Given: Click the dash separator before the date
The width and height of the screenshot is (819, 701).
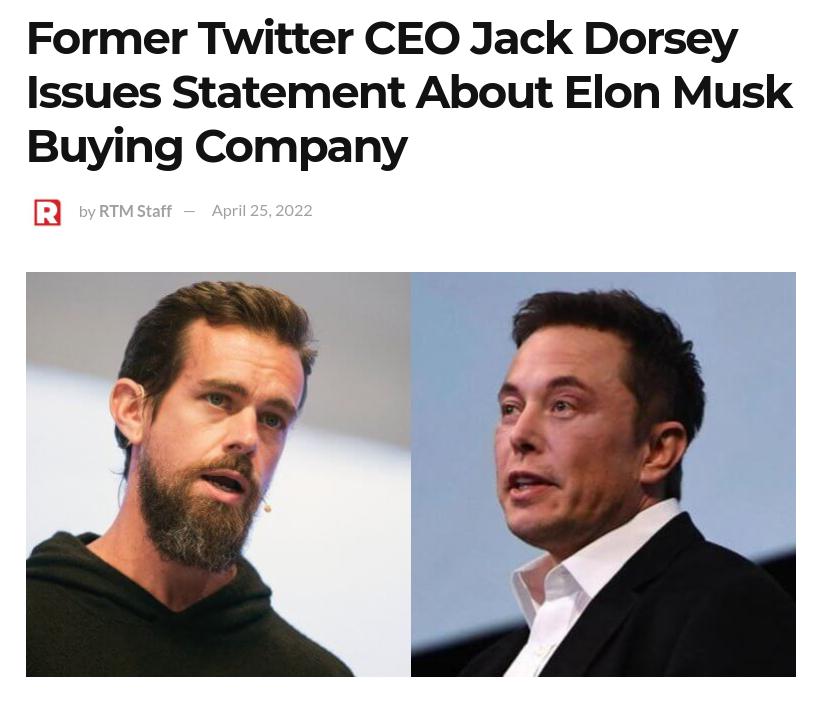Looking at the screenshot, I should pos(190,211).
